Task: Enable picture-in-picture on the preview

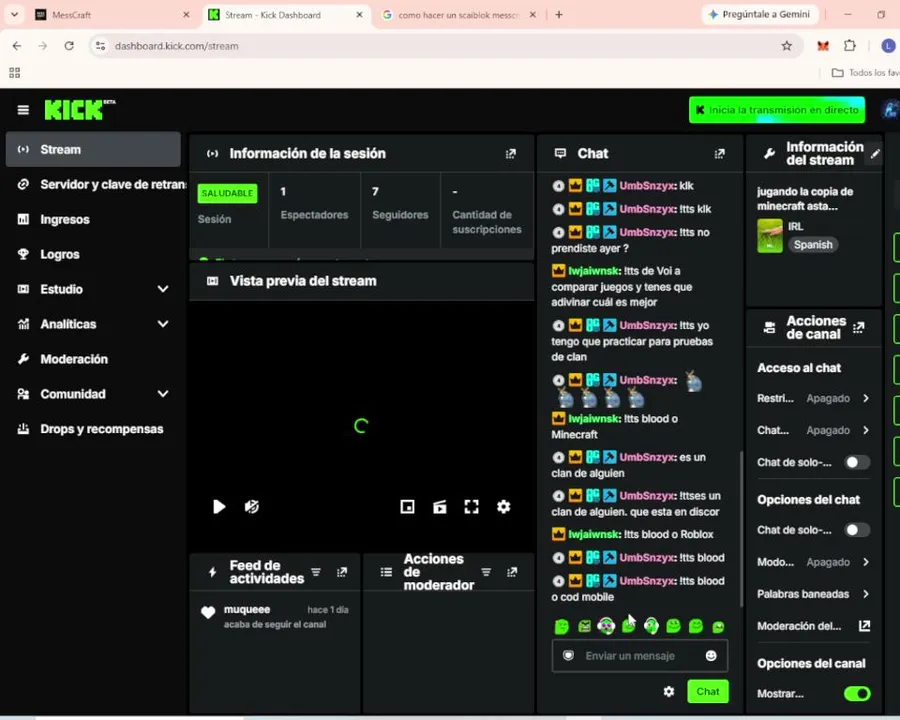Action: point(408,506)
